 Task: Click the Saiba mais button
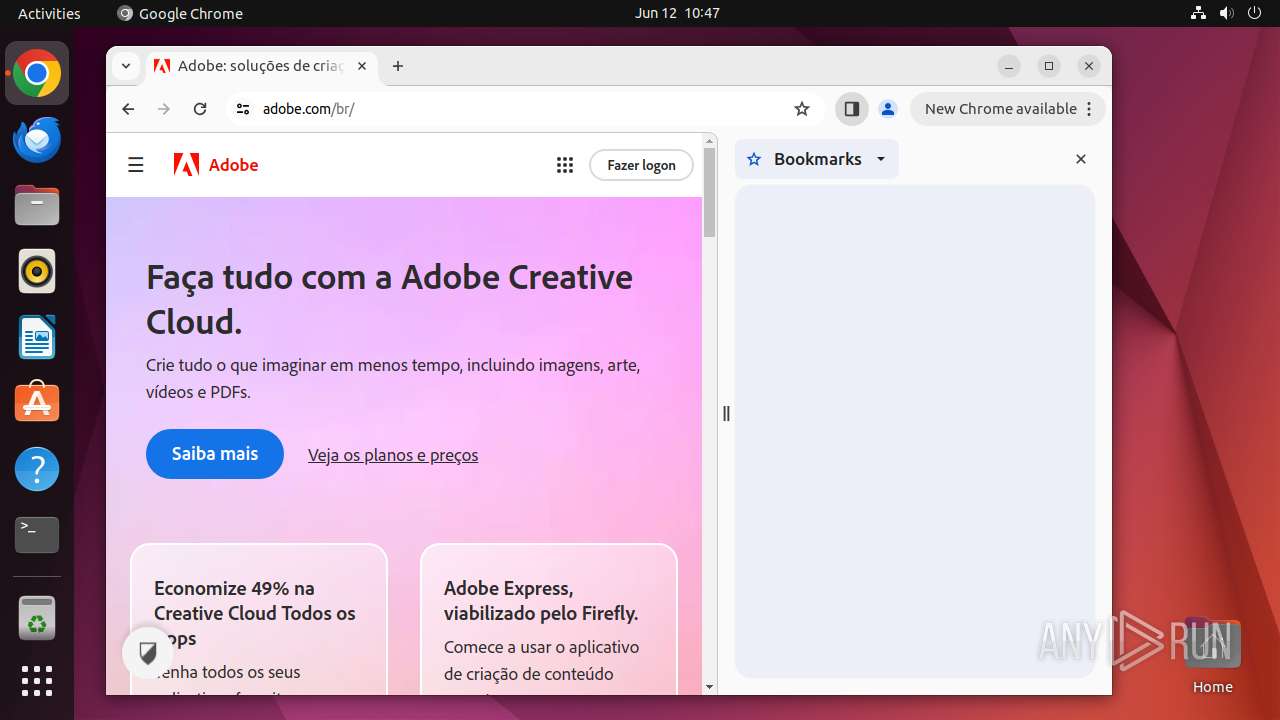[x=215, y=454]
